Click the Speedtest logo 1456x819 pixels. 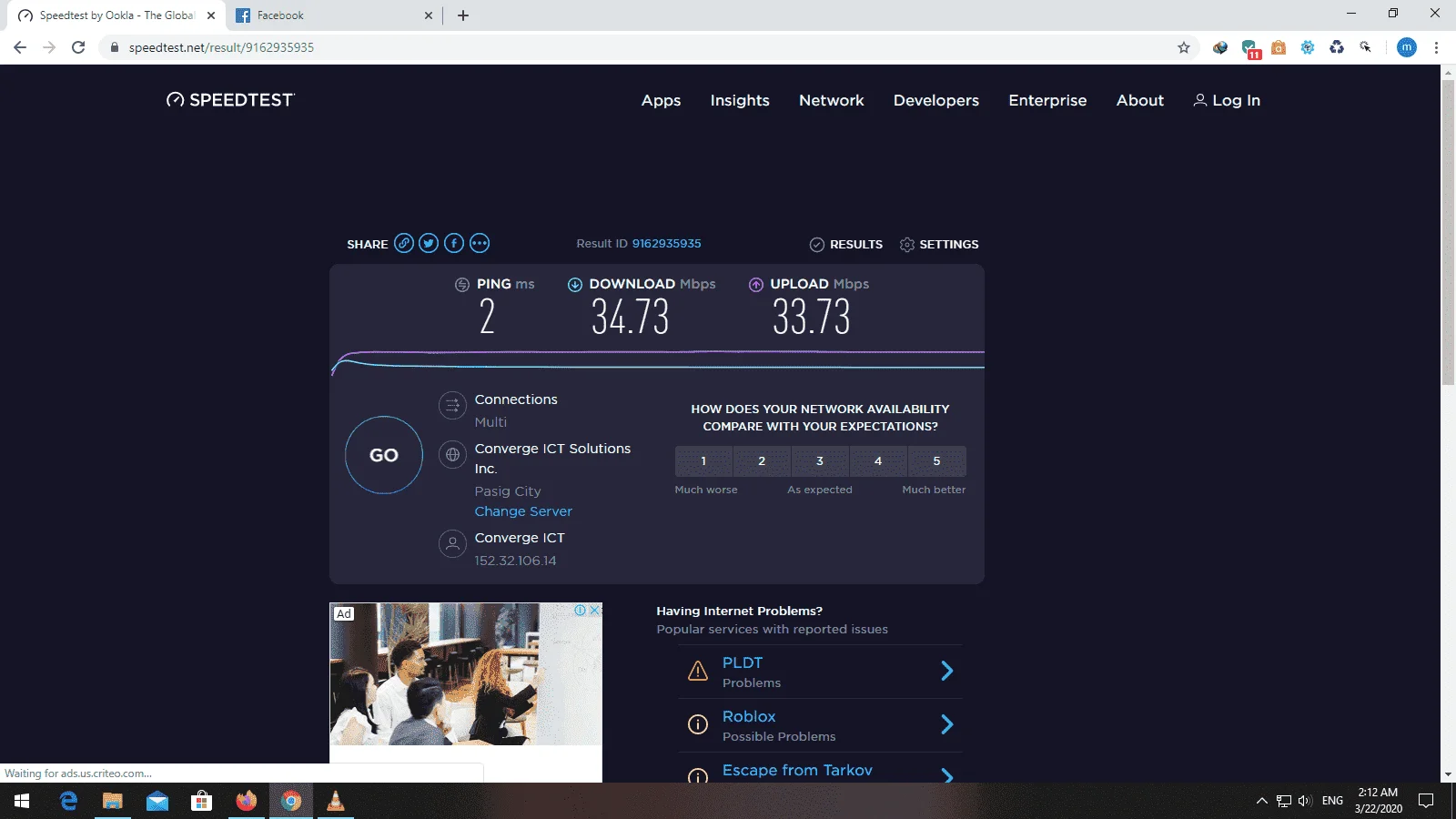click(230, 100)
